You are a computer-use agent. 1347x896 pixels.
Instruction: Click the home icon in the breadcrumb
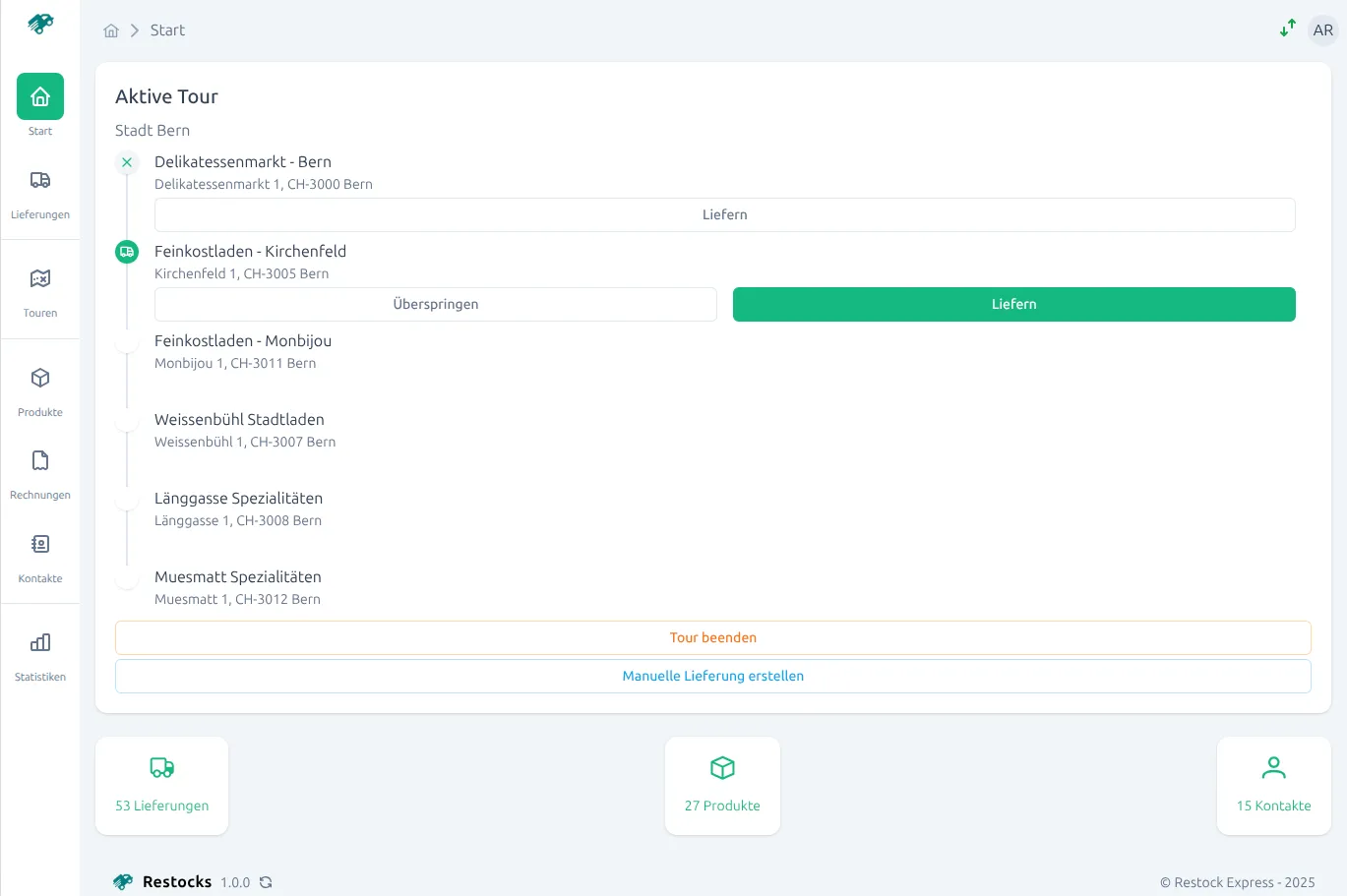point(111,30)
